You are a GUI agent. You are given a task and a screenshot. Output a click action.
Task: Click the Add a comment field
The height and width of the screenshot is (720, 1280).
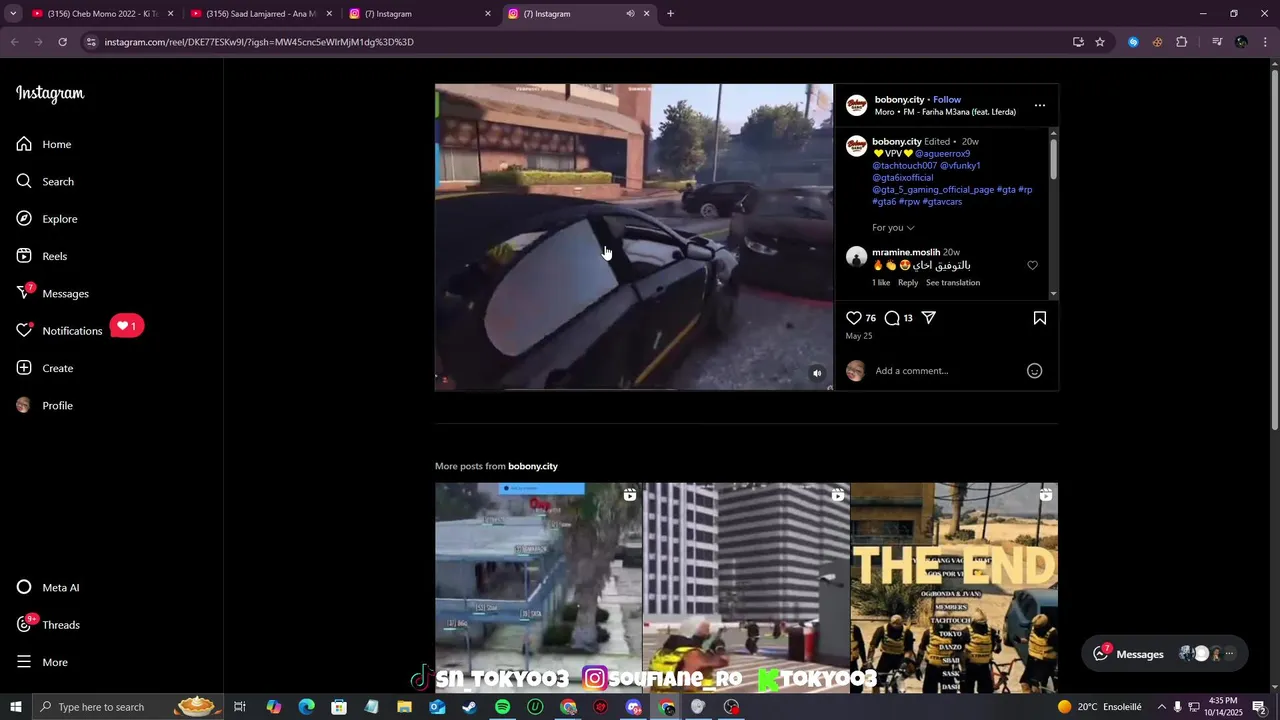pyautogui.click(x=945, y=371)
